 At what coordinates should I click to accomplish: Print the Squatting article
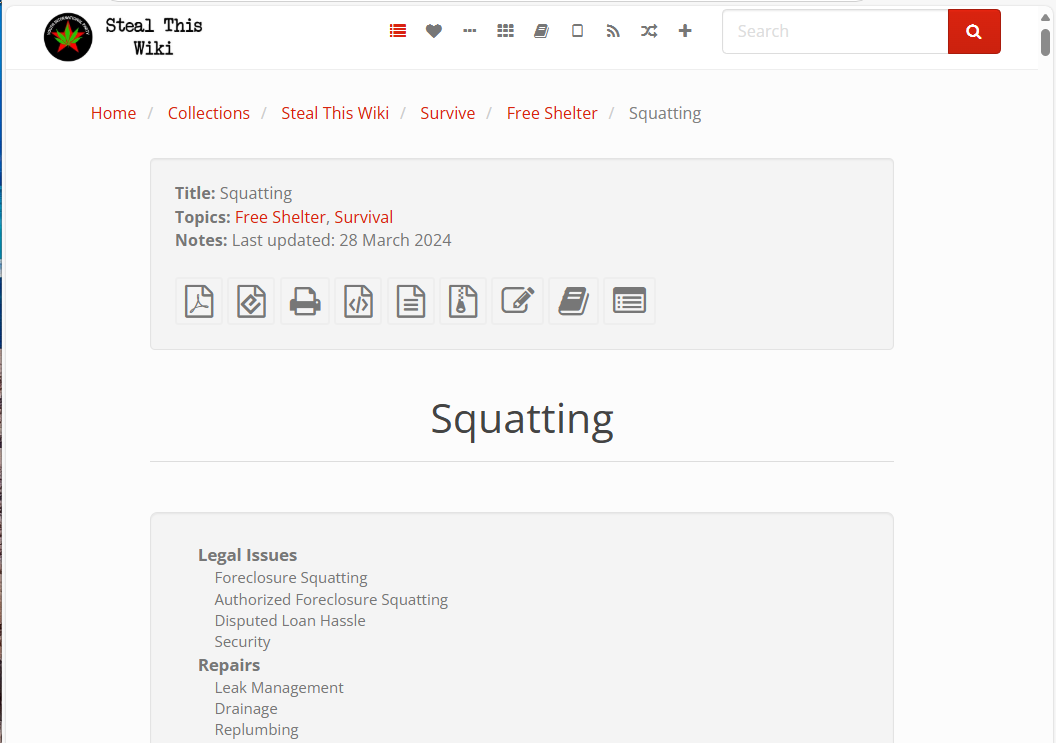point(305,301)
